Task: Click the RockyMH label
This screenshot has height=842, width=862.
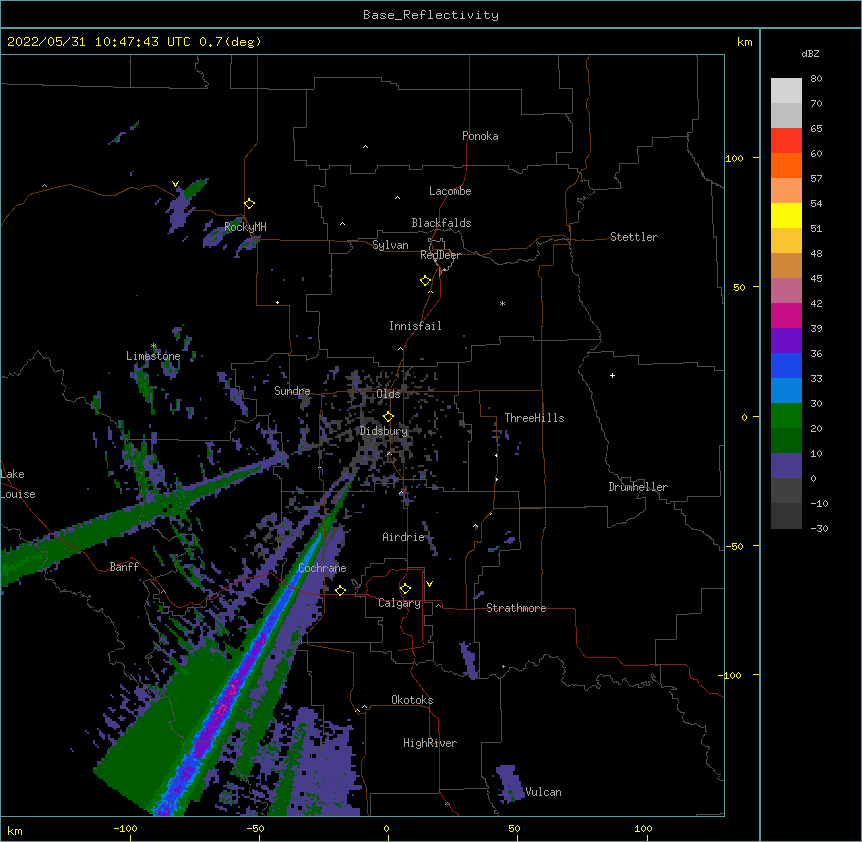Action: pyautogui.click(x=245, y=227)
